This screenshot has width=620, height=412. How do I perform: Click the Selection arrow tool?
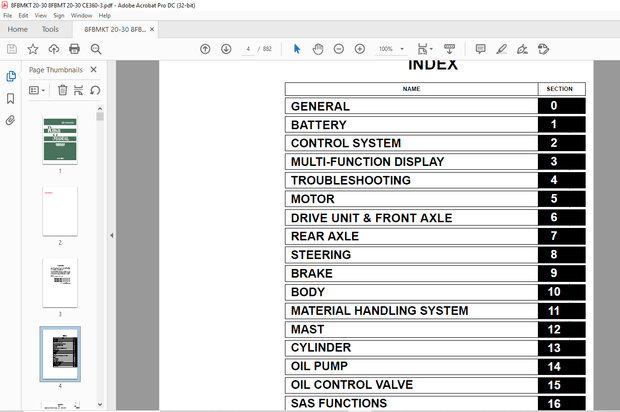pyautogui.click(x=296, y=49)
